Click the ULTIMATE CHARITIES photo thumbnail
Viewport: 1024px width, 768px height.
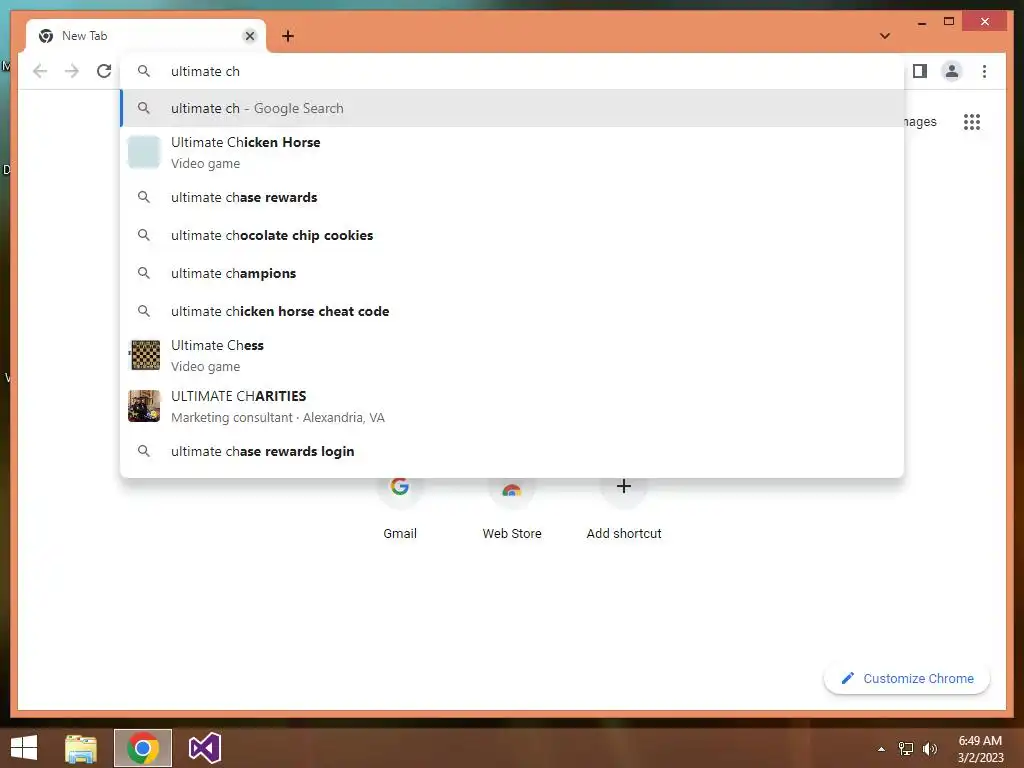(x=144, y=406)
